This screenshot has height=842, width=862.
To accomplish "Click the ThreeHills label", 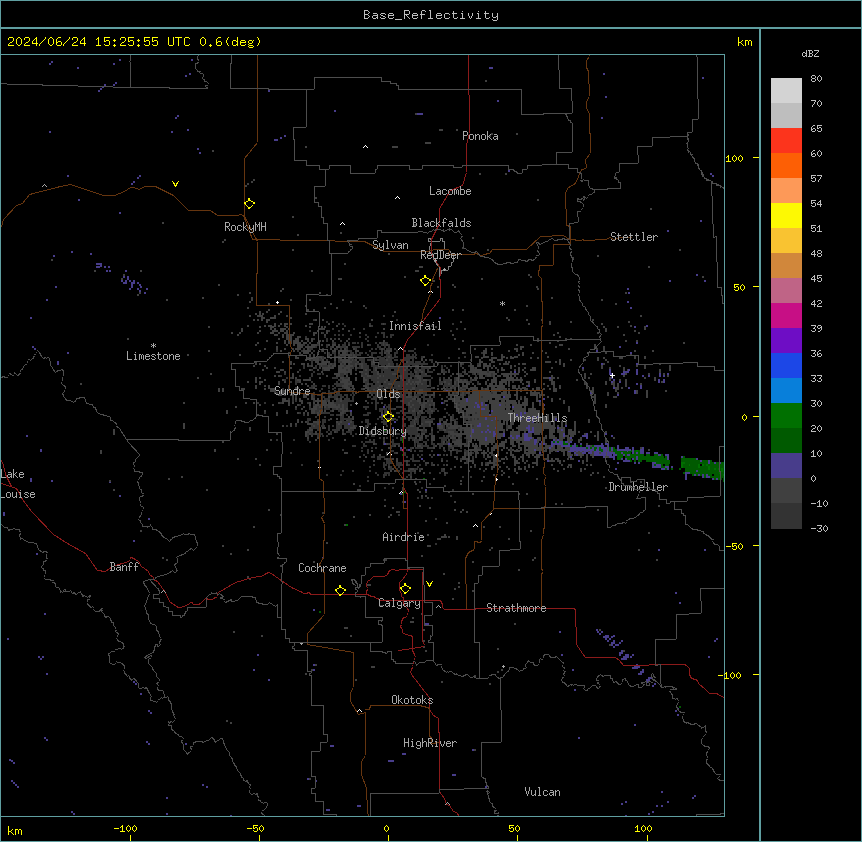I will pyautogui.click(x=537, y=418).
